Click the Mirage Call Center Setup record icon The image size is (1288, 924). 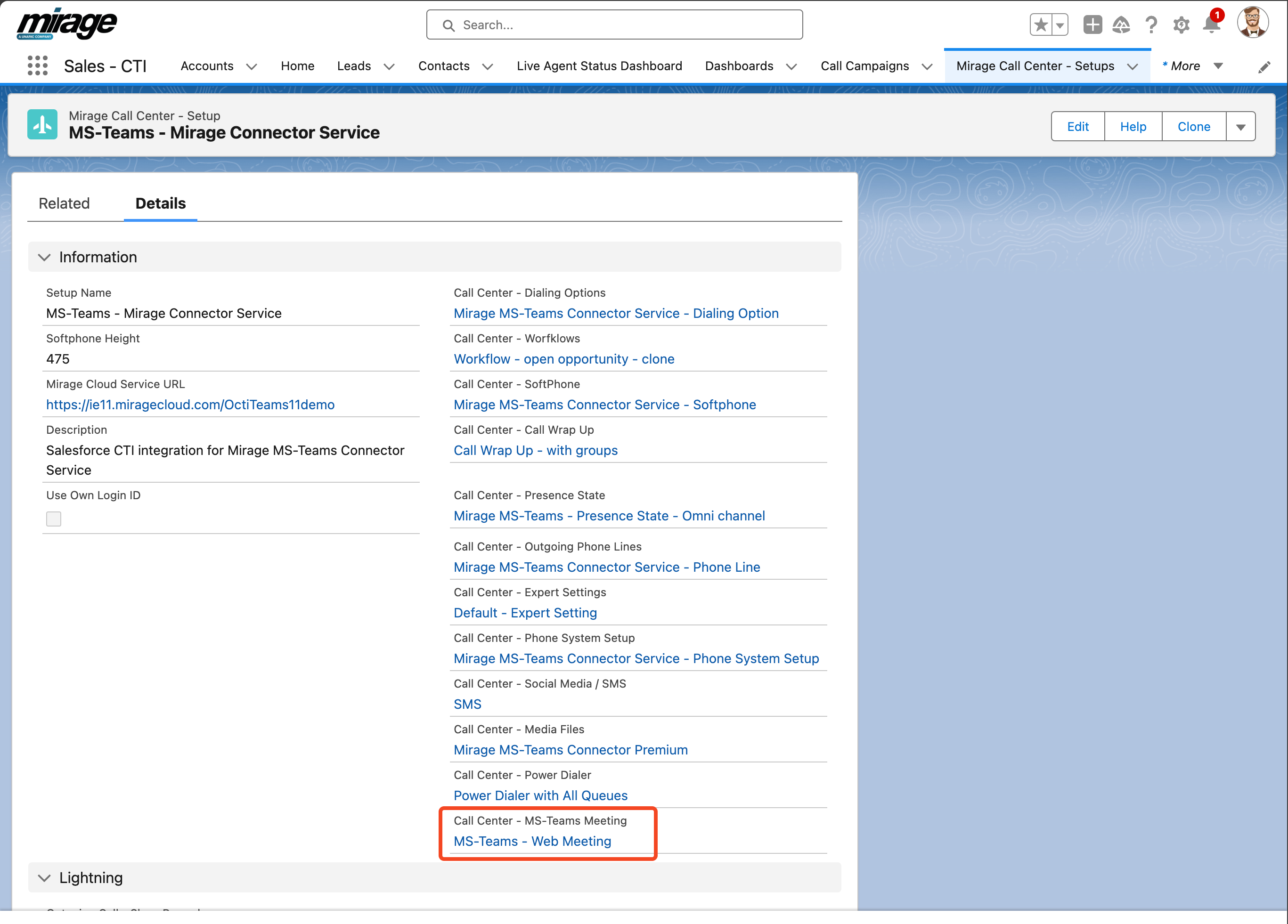[x=42, y=124]
